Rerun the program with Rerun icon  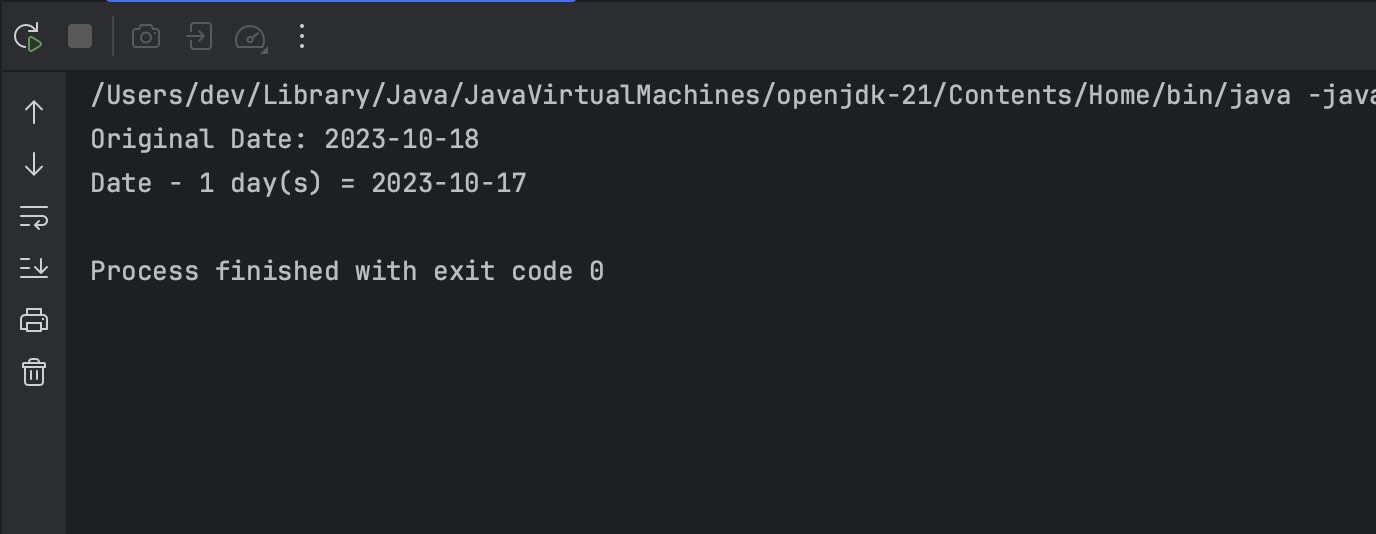[28, 38]
